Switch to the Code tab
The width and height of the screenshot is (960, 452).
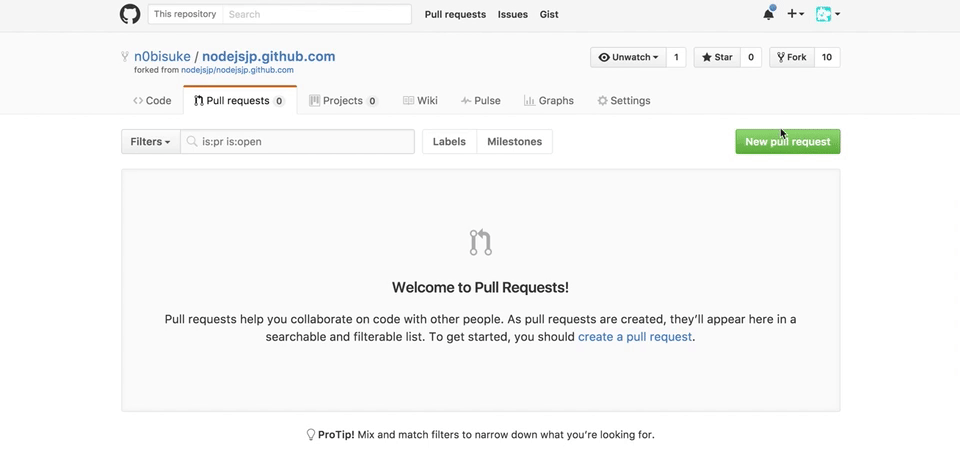tap(152, 100)
